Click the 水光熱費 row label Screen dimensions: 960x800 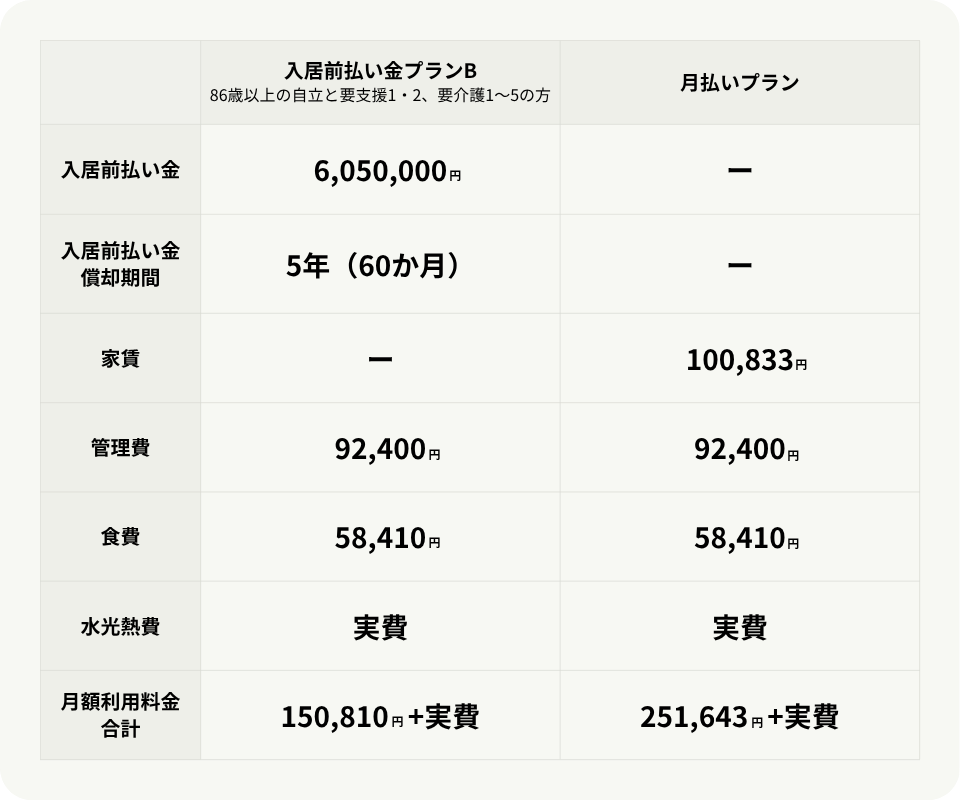click(x=120, y=627)
